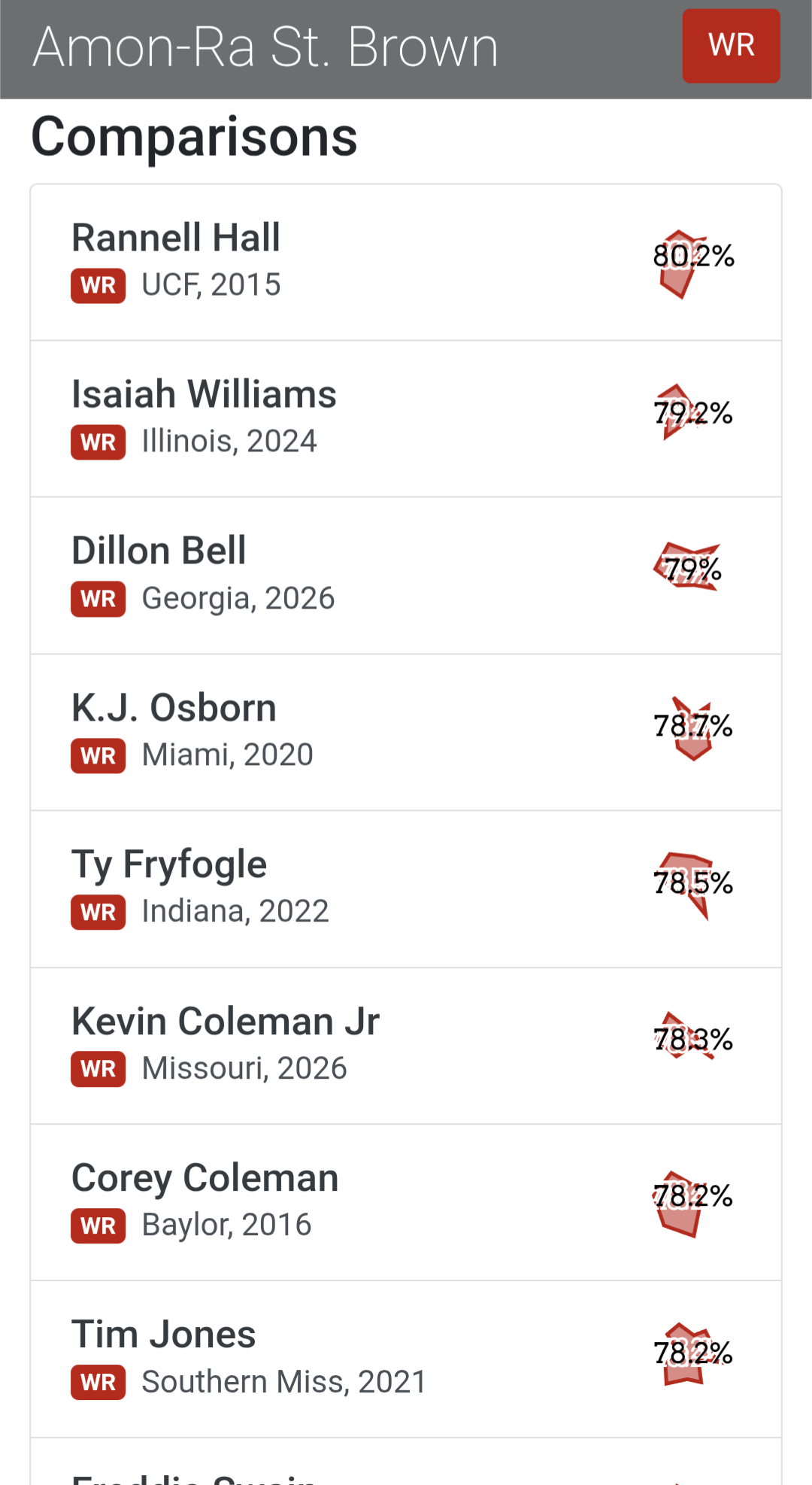The width and height of the screenshot is (812, 1485).
Task: Open the Ty Fryfogle comparison name
Action: (169, 864)
